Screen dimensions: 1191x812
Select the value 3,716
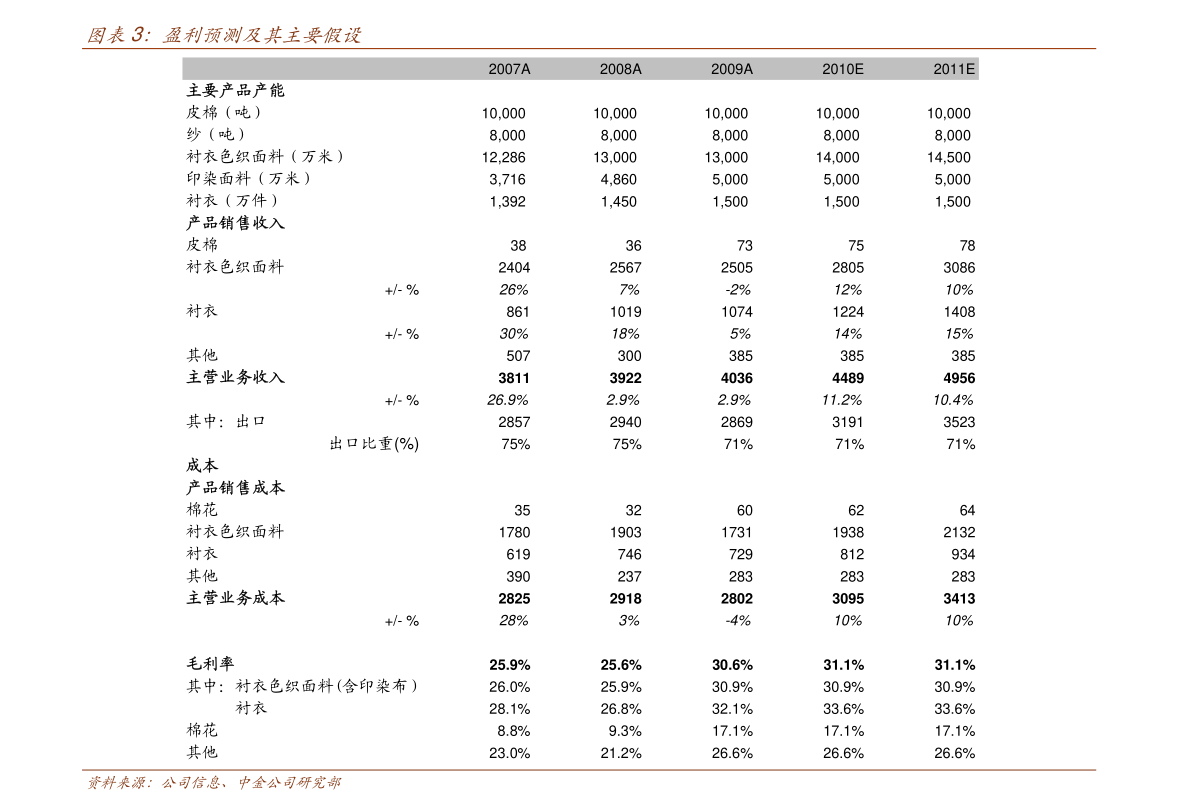pos(507,179)
